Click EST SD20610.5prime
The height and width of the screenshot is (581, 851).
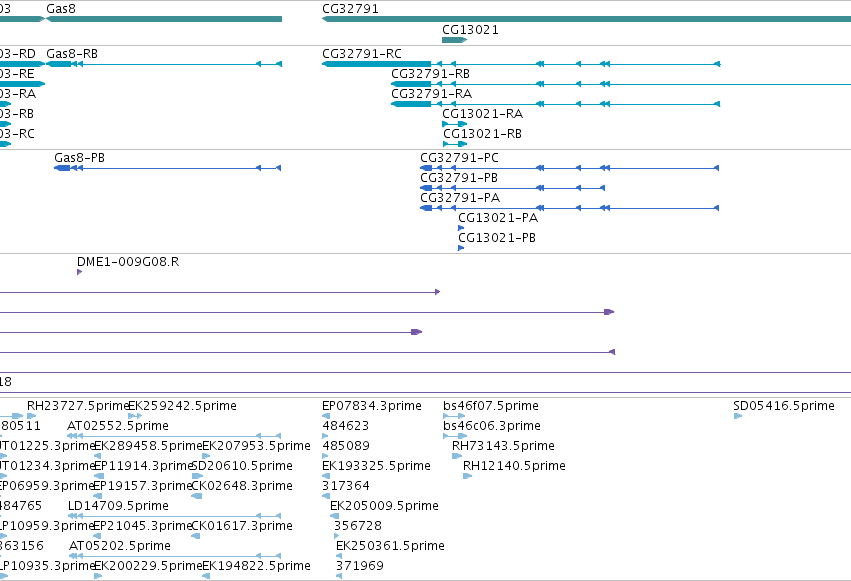[x=198, y=476]
